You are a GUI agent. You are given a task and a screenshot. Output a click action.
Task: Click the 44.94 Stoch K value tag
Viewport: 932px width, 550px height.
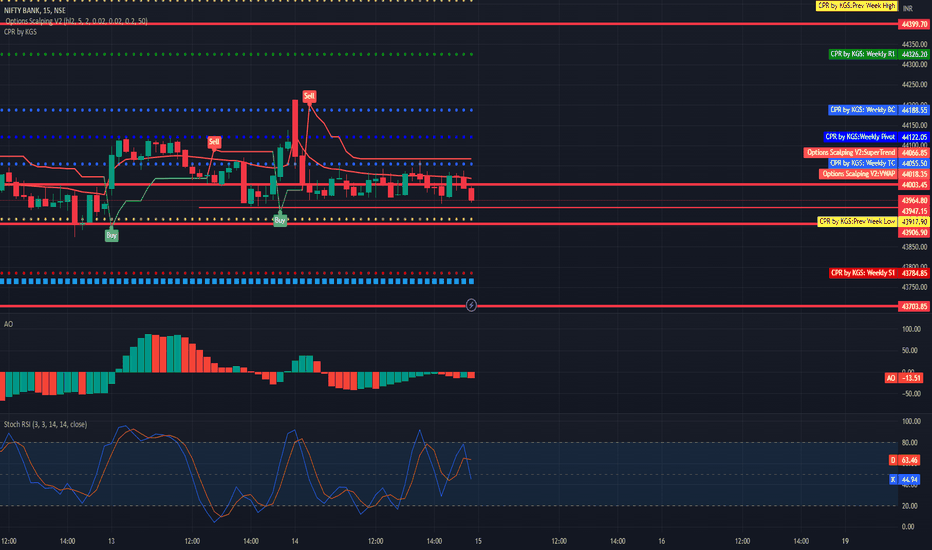[909, 479]
